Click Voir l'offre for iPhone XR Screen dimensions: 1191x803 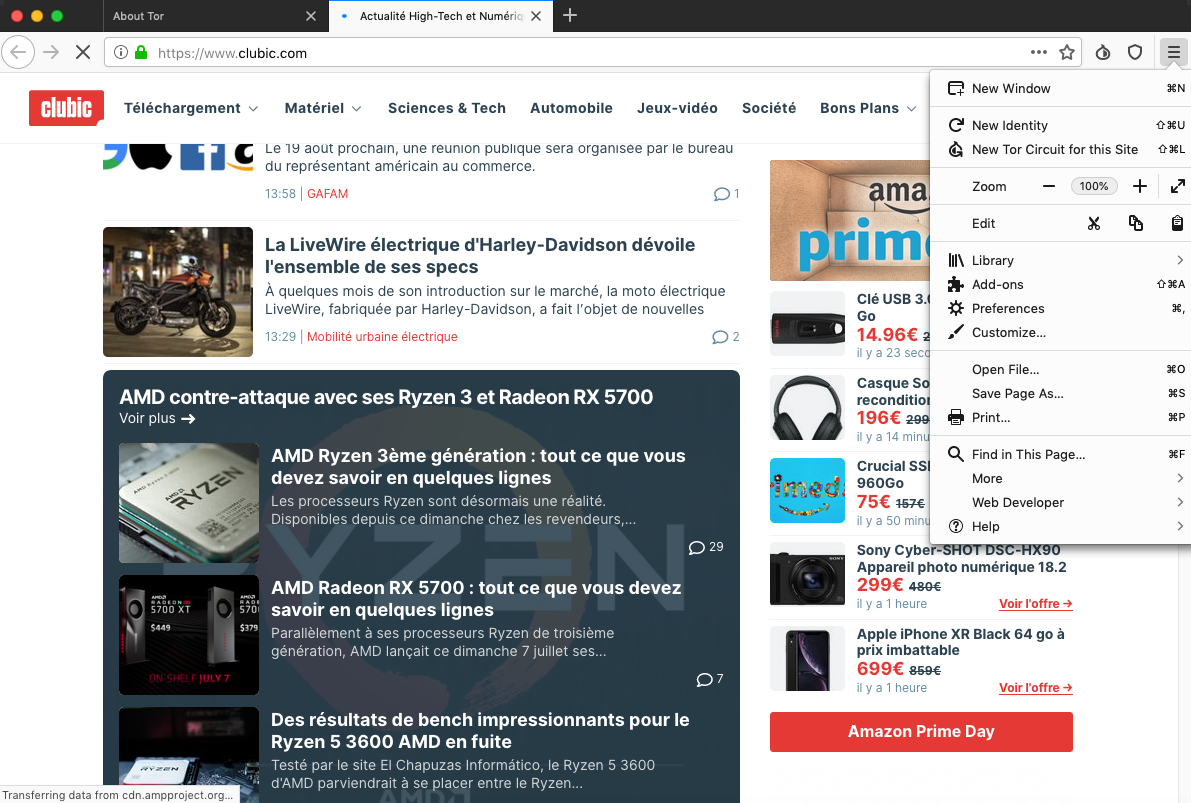1035,688
